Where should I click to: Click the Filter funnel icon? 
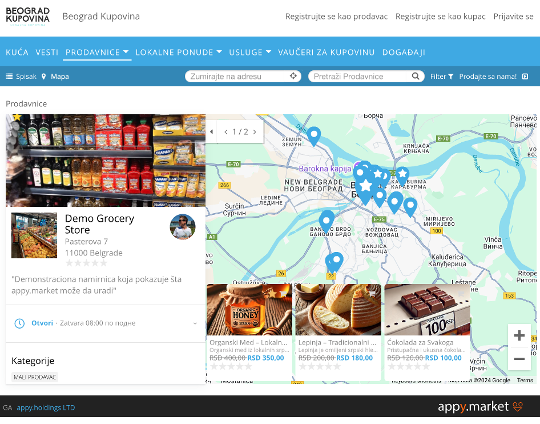point(450,76)
